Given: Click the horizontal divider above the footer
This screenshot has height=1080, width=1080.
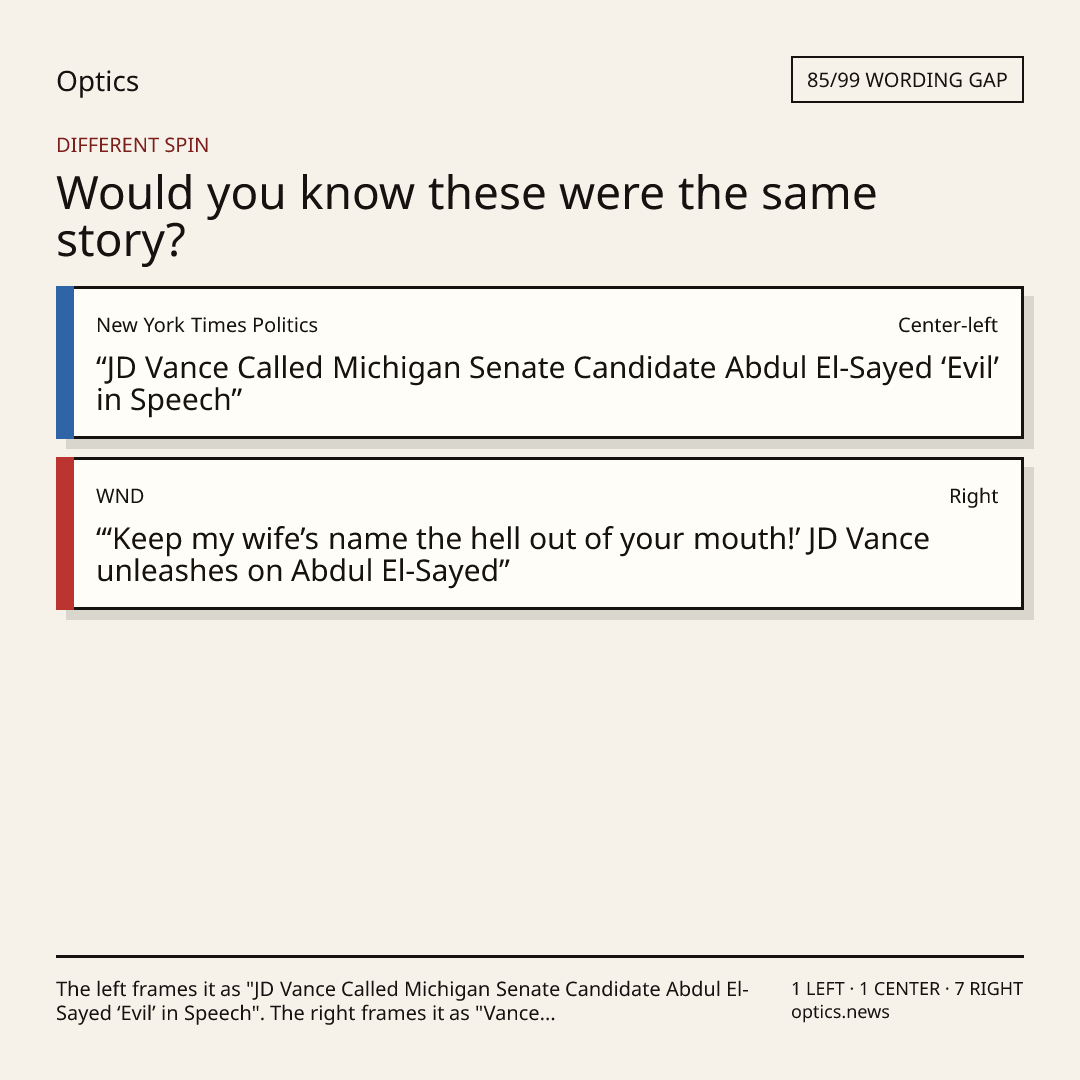Looking at the screenshot, I should coord(540,956).
